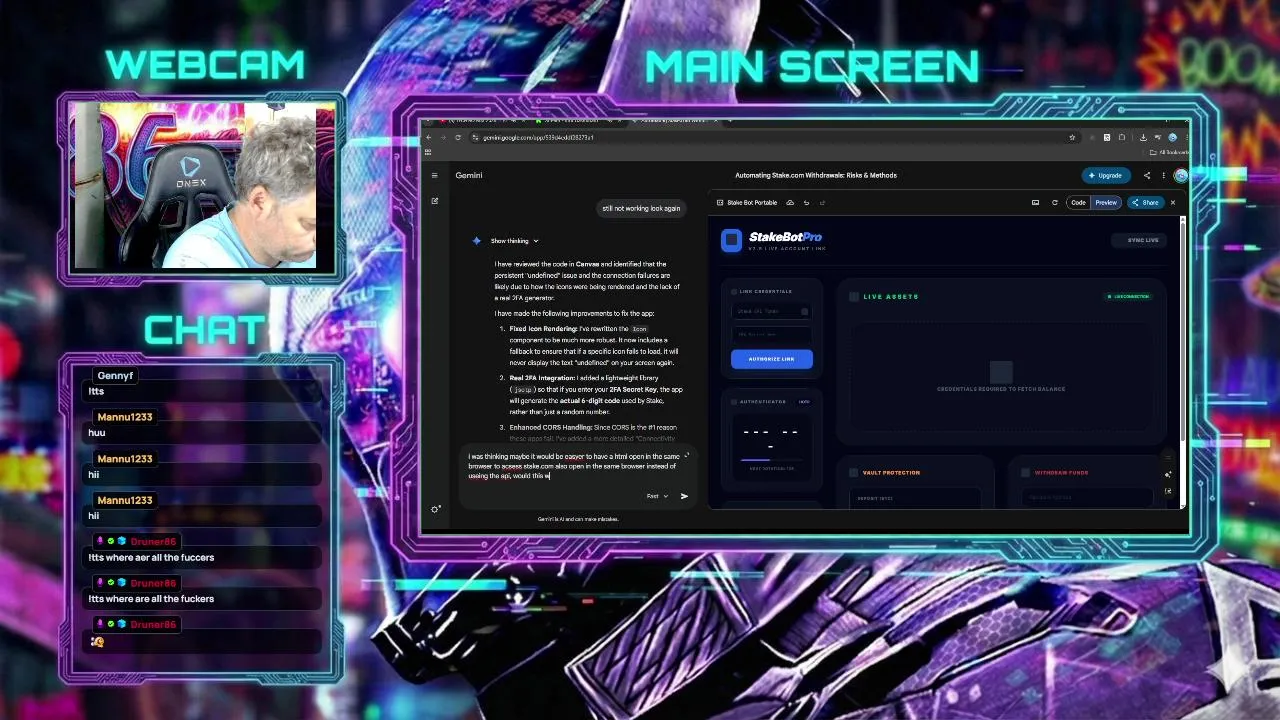Bookmark this page with the star icon

pyautogui.click(x=1072, y=137)
